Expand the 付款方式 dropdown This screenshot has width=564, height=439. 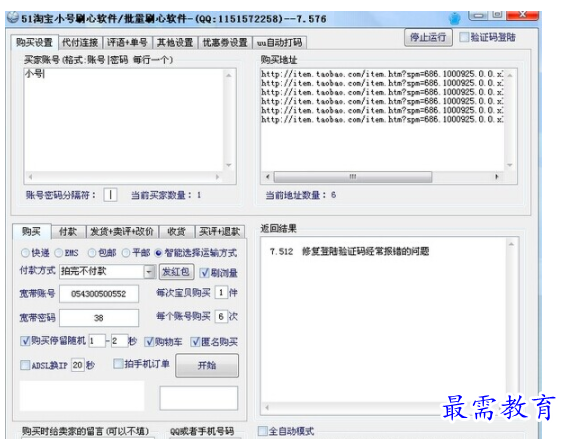pos(149,272)
